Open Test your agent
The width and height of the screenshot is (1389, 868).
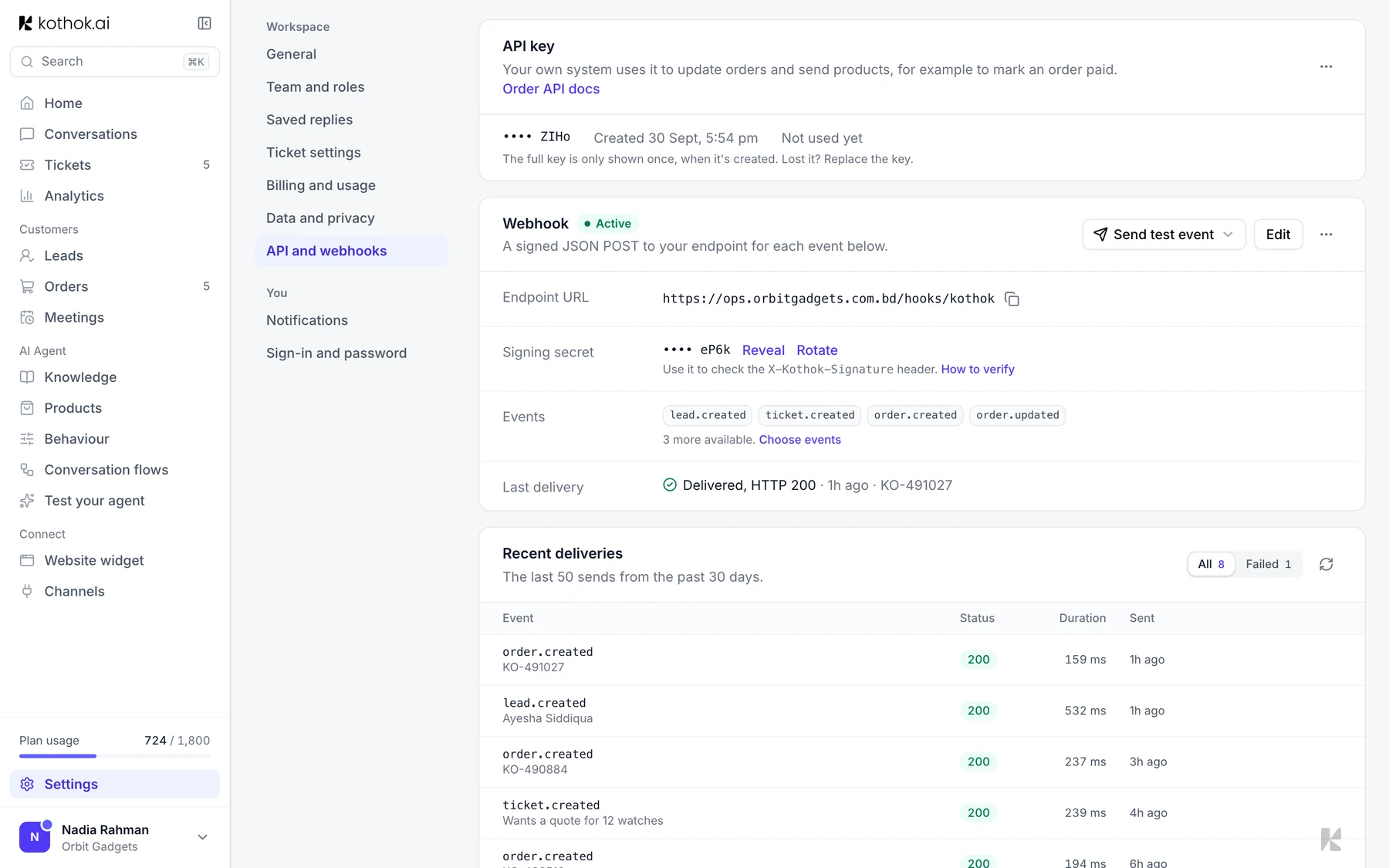point(115,501)
